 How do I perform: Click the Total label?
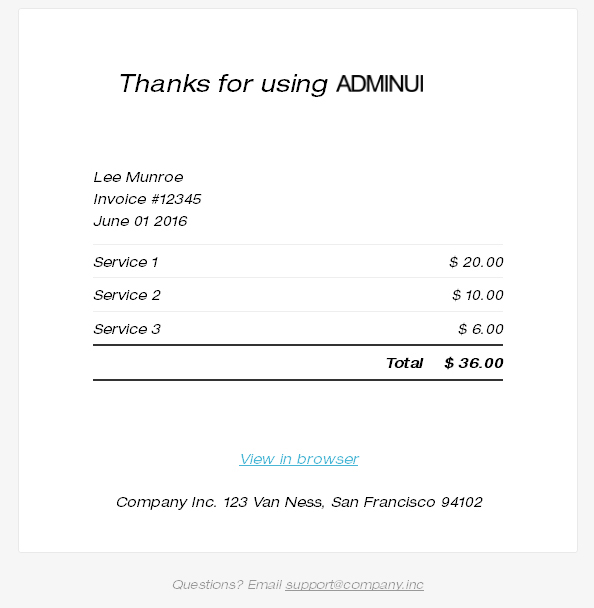[404, 363]
